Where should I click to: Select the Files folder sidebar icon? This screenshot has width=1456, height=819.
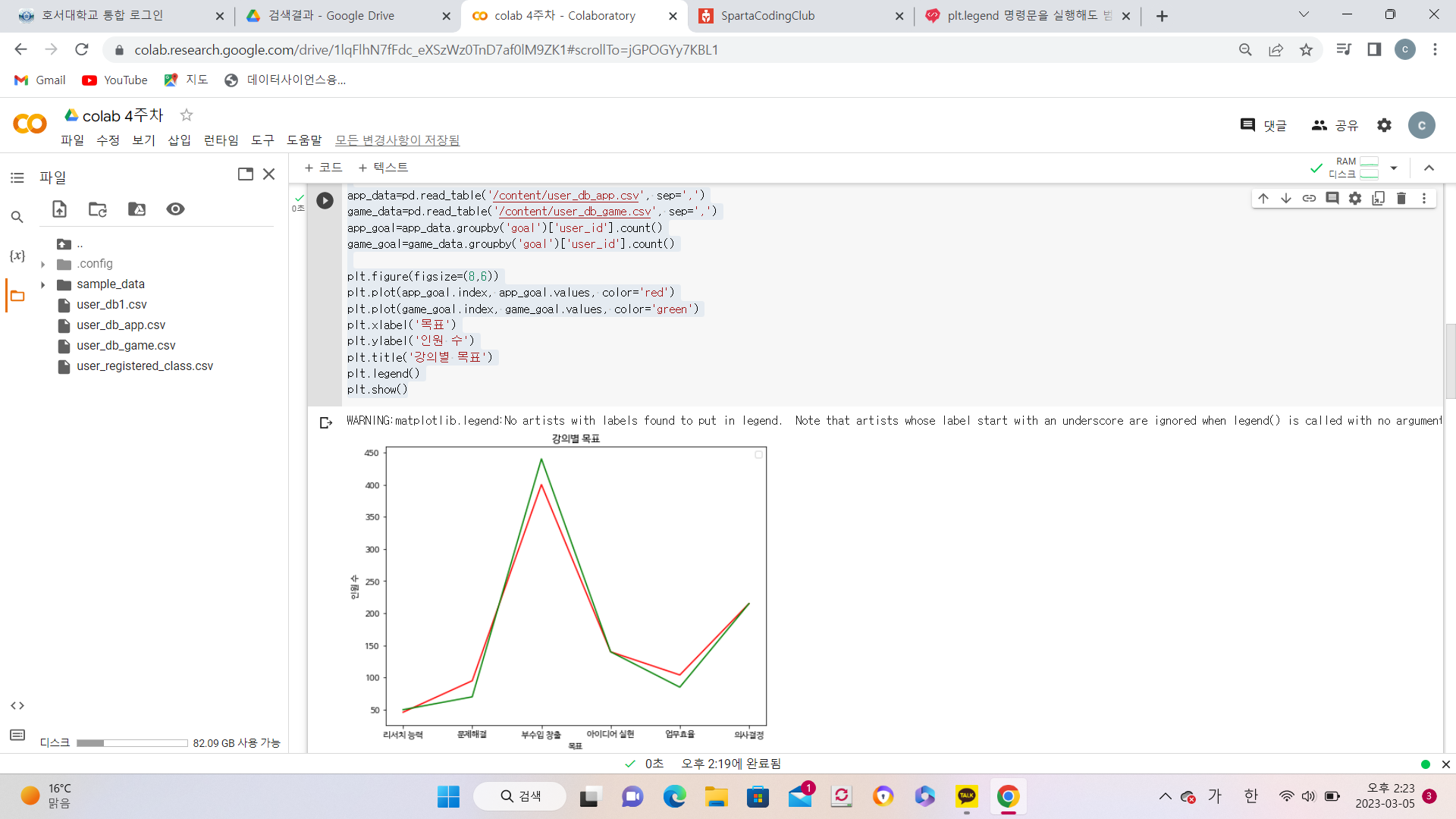point(17,296)
